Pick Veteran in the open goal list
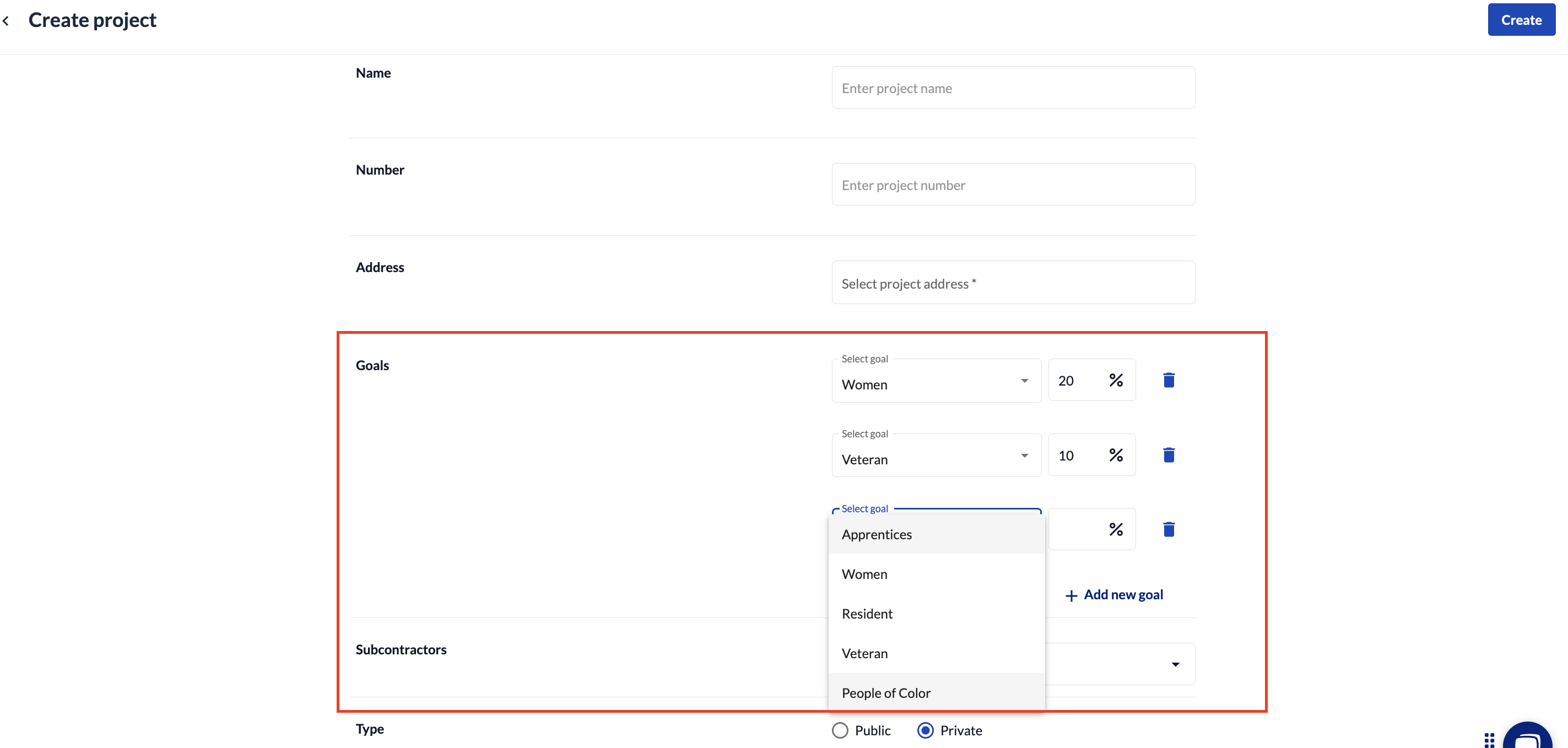The width and height of the screenshot is (1568, 748). (864, 653)
